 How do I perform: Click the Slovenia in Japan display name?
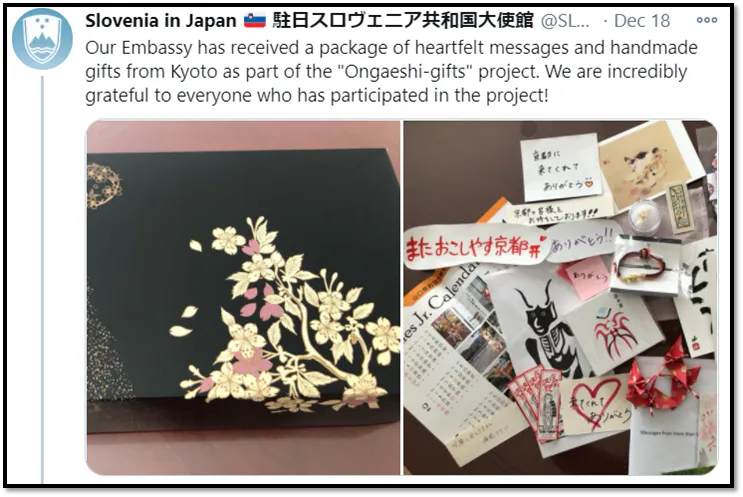[161, 20]
